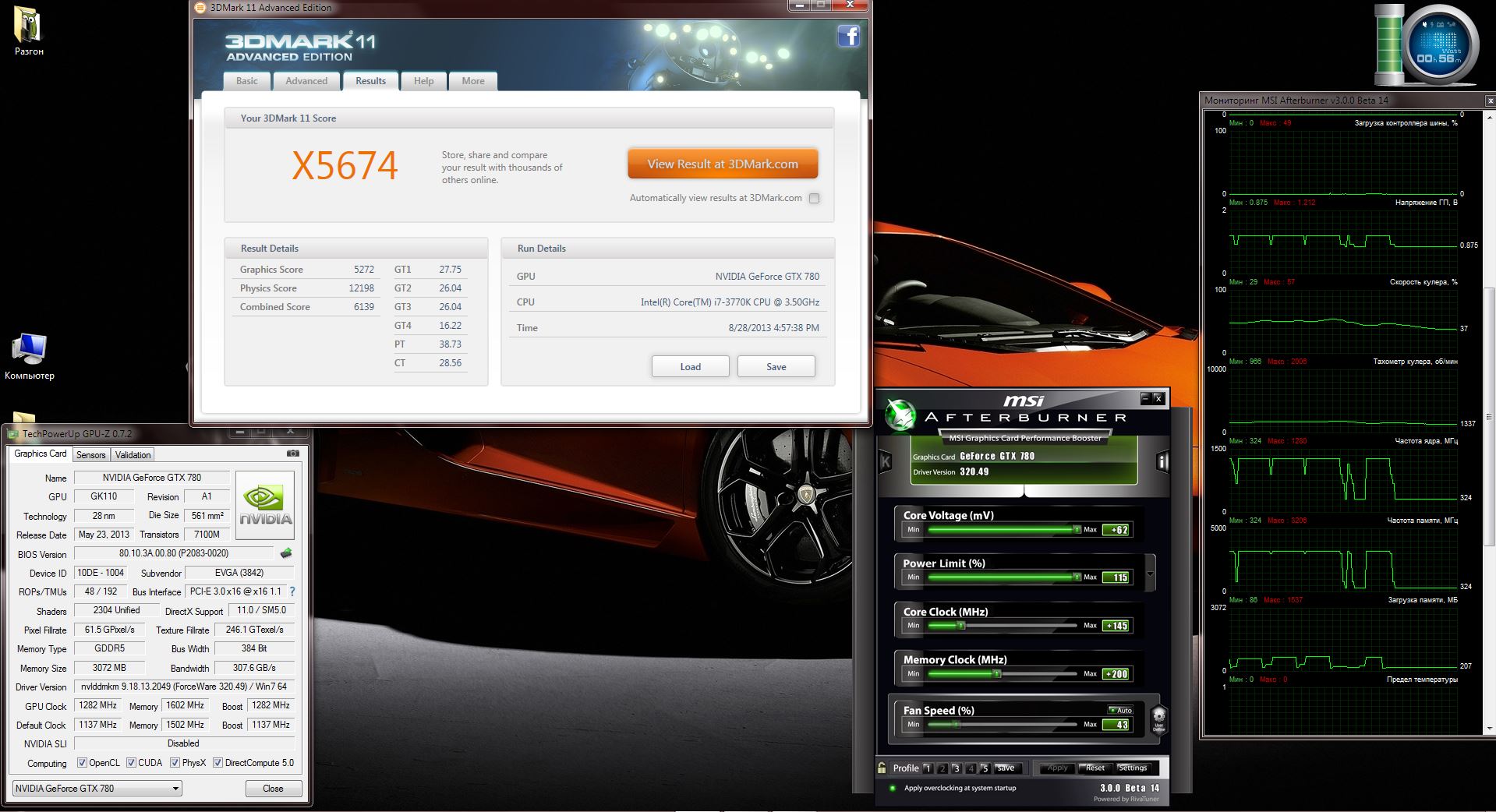The width and height of the screenshot is (1496, 812).
Task: Click the BIOS save chip icon in GPU-Z
Action: pyautogui.click(x=286, y=553)
